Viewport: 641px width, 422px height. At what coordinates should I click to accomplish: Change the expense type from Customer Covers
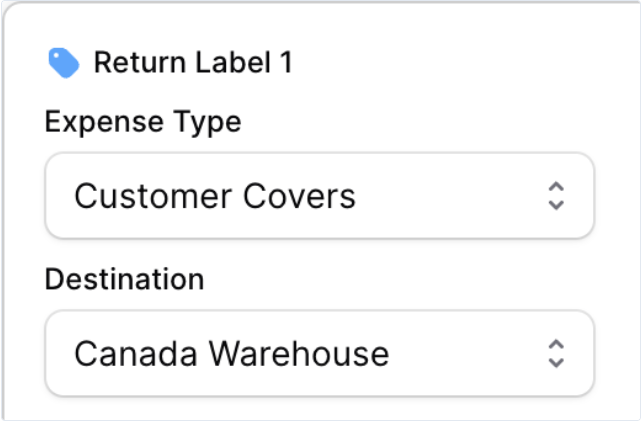point(319,195)
